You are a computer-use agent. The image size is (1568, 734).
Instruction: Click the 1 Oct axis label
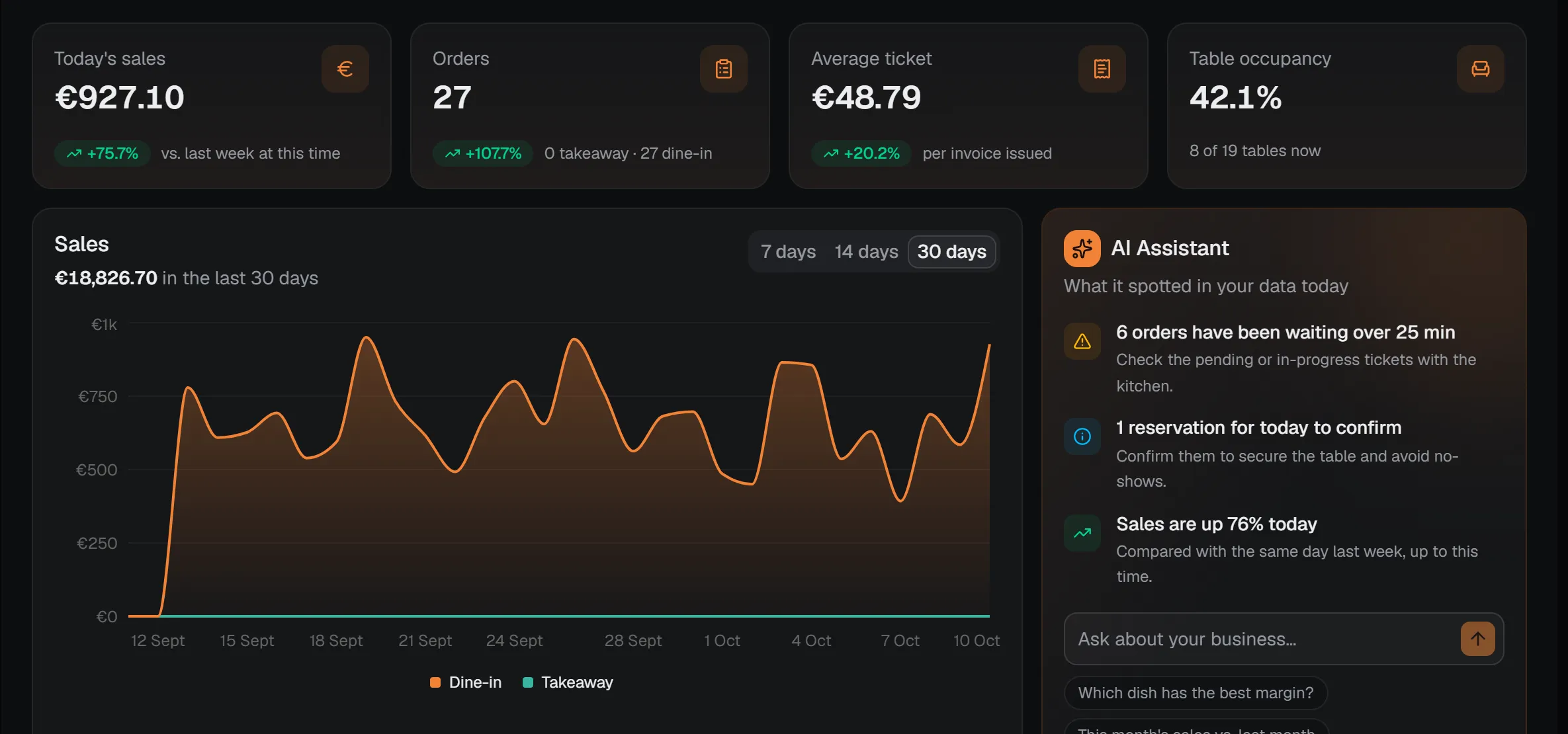[x=722, y=641]
